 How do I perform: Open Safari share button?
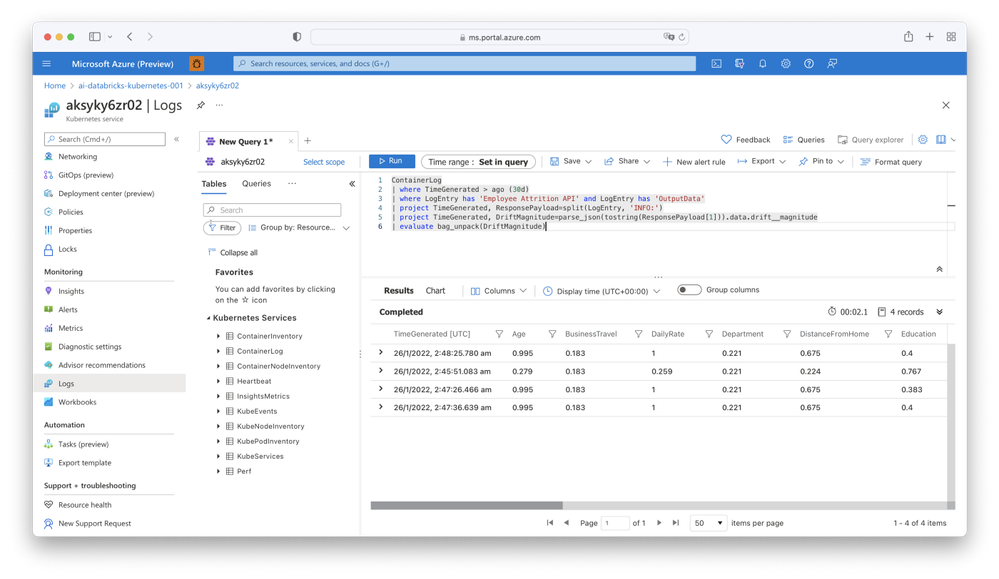pyautogui.click(x=908, y=37)
